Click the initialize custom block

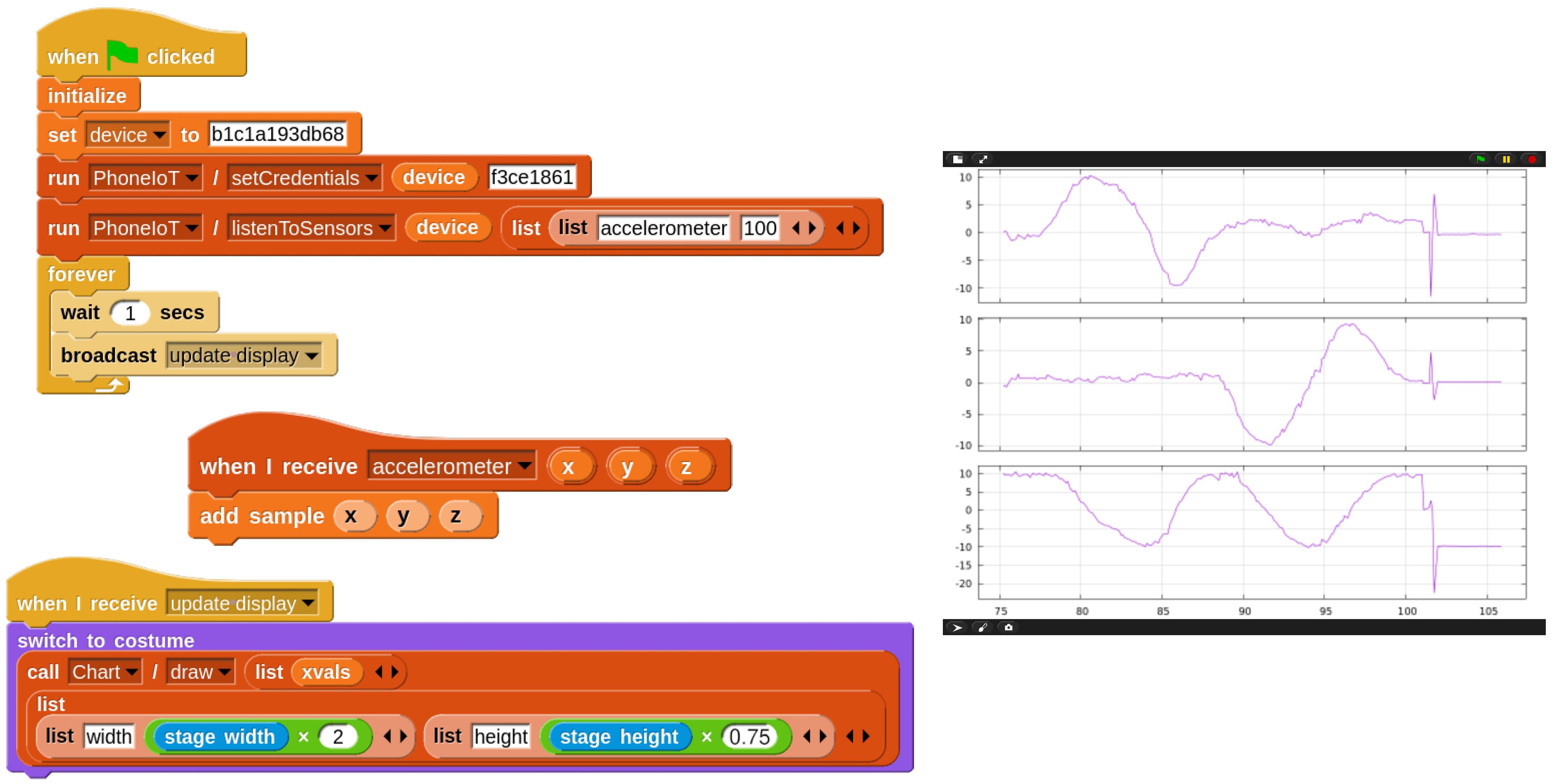[87, 96]
